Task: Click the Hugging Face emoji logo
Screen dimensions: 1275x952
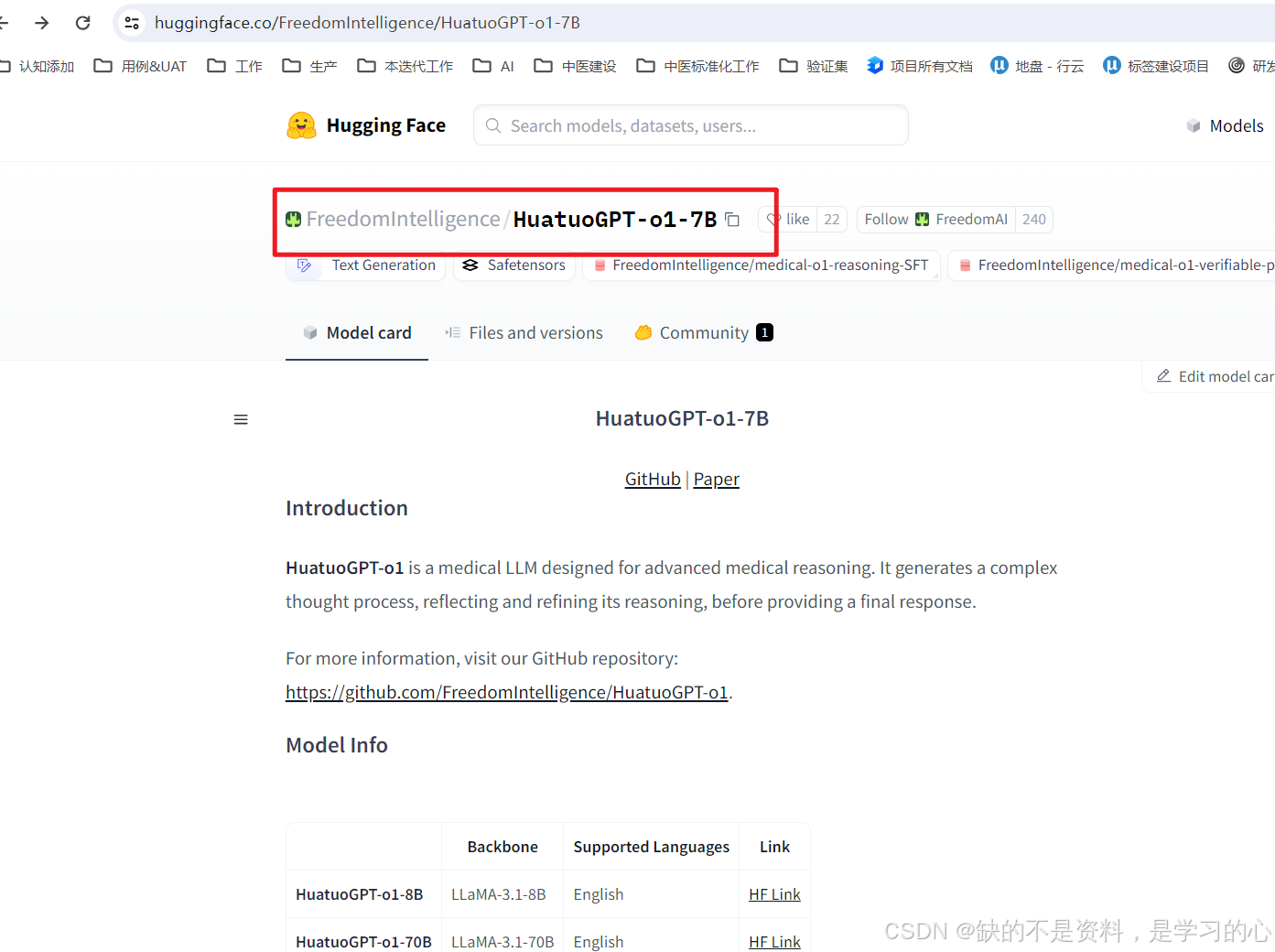Action: tap(301, 125)
